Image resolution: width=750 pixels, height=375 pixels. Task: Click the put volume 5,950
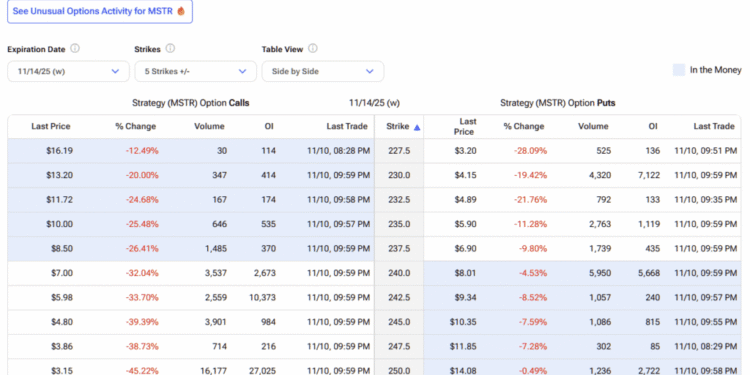click(x=600, y=273)
